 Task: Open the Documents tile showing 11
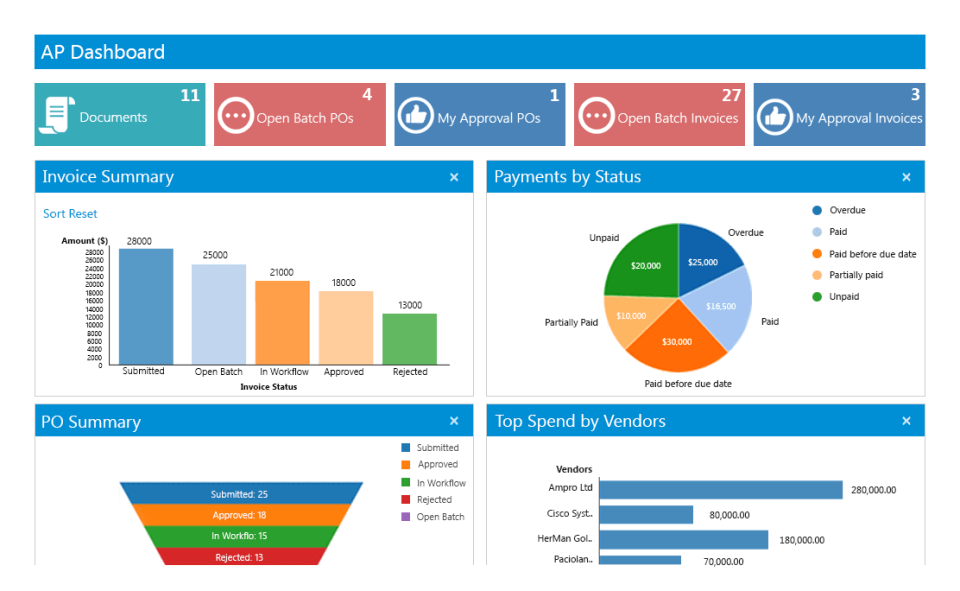pos(120,114)
